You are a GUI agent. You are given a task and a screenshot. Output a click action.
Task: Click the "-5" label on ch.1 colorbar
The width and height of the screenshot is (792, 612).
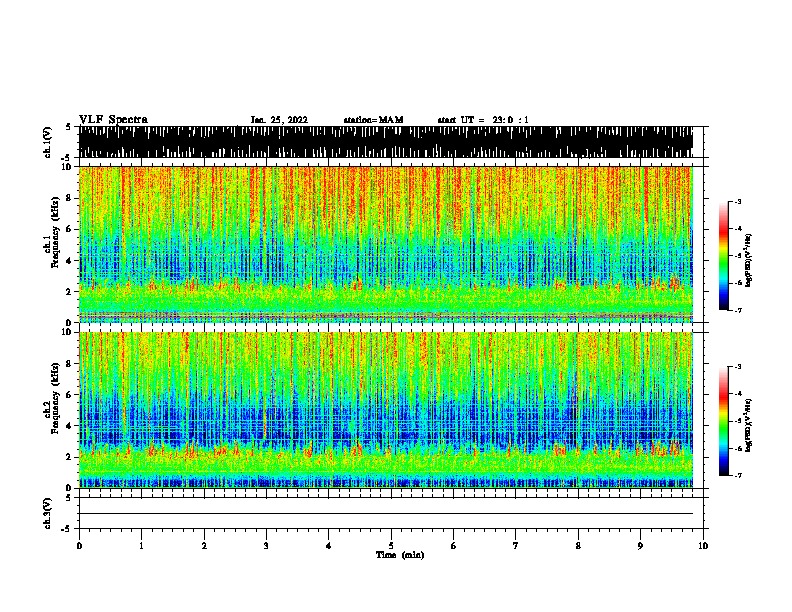pos(738,256)
